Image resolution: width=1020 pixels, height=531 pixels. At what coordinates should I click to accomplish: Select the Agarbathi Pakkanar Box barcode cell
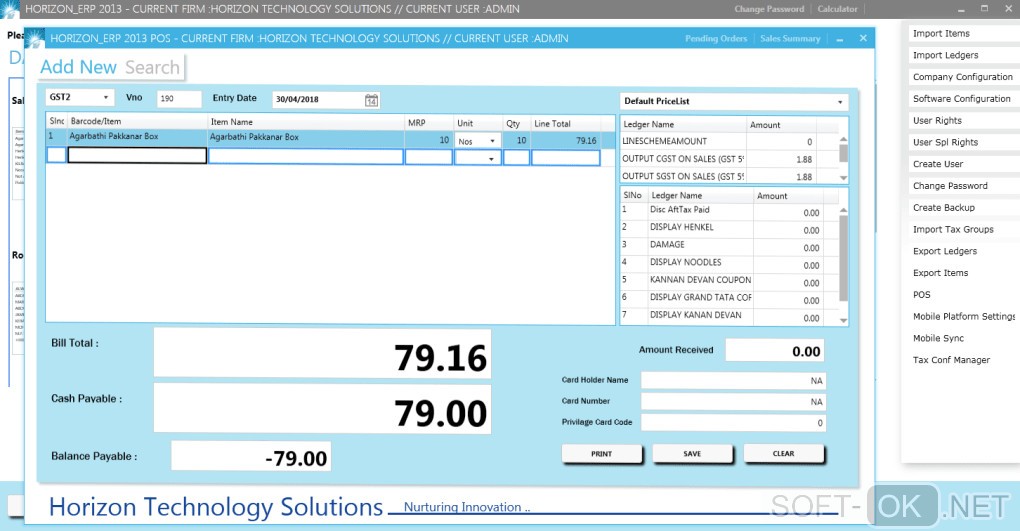tap(137, 137)
